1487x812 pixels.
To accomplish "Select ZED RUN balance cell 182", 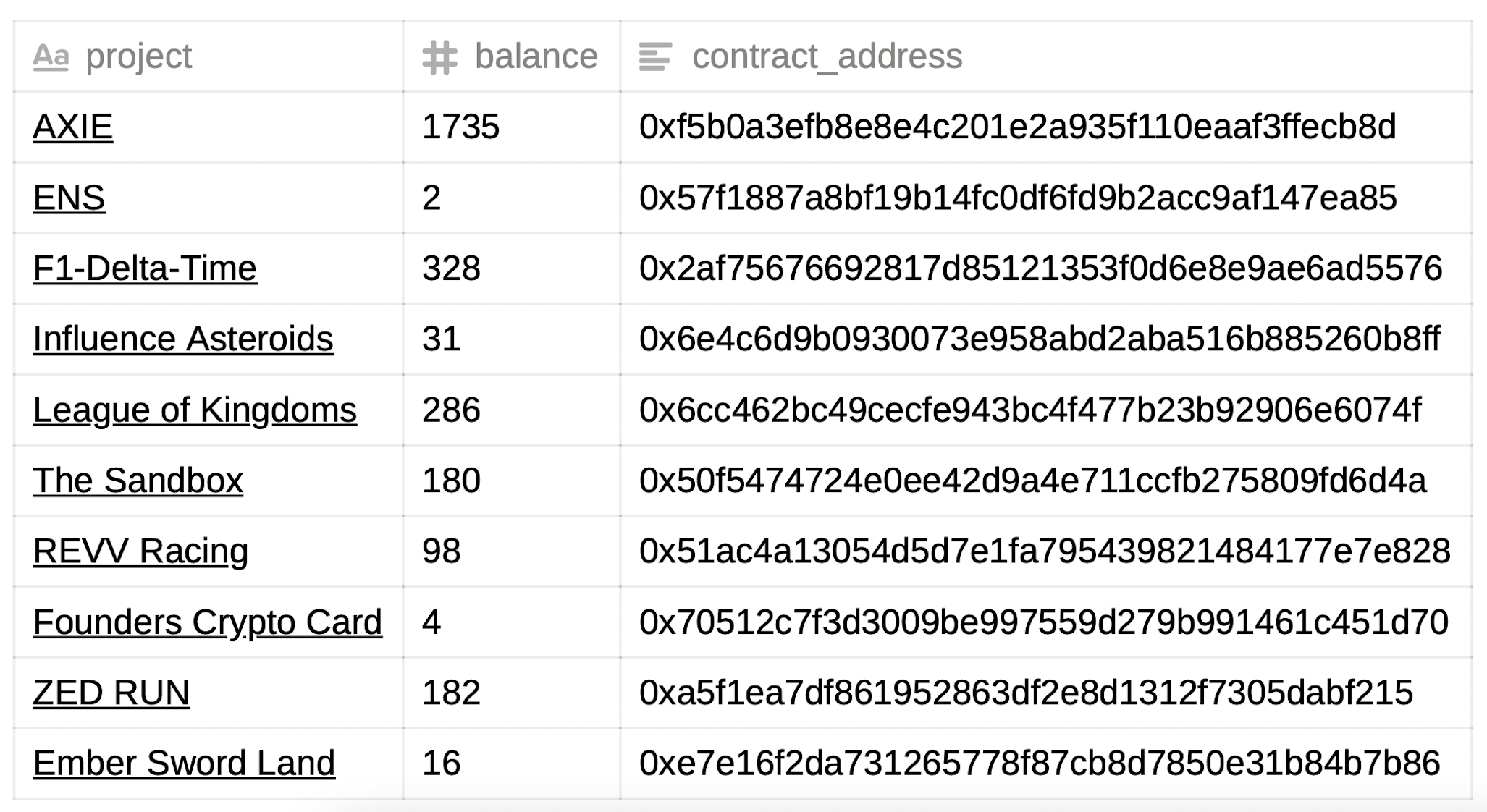I will (512, 693).
